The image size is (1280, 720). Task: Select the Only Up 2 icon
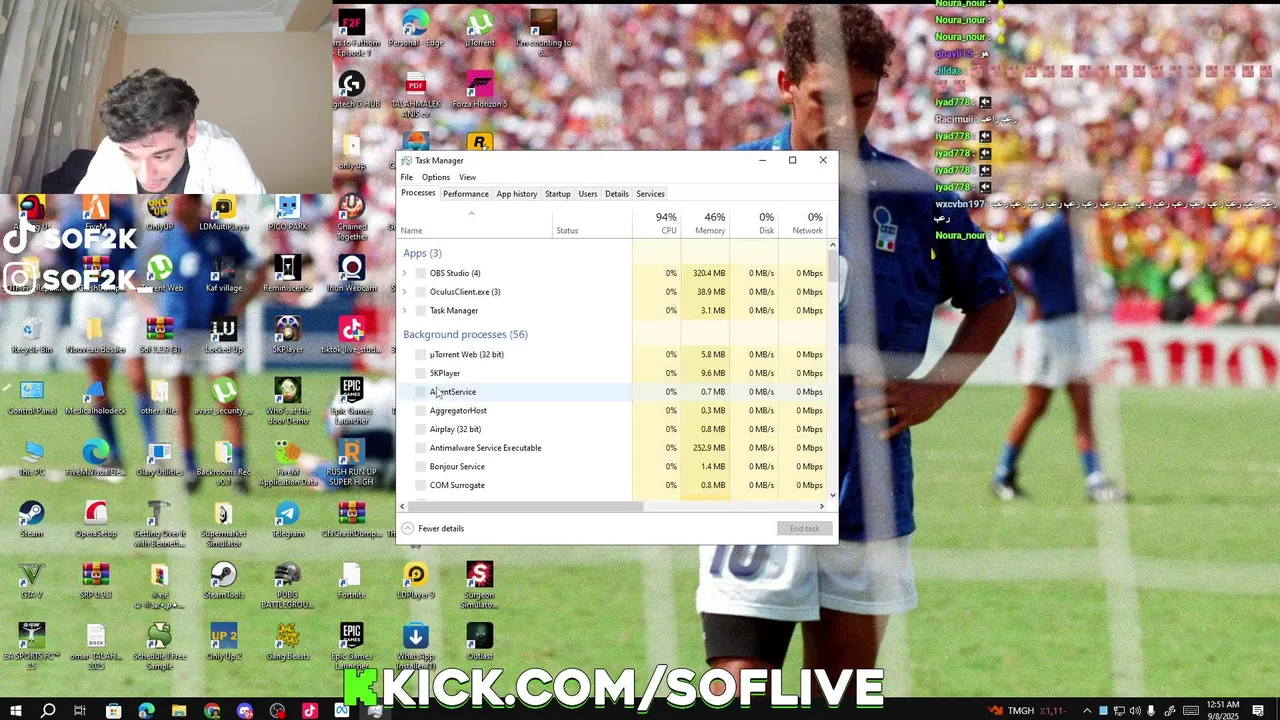point(224,642)
